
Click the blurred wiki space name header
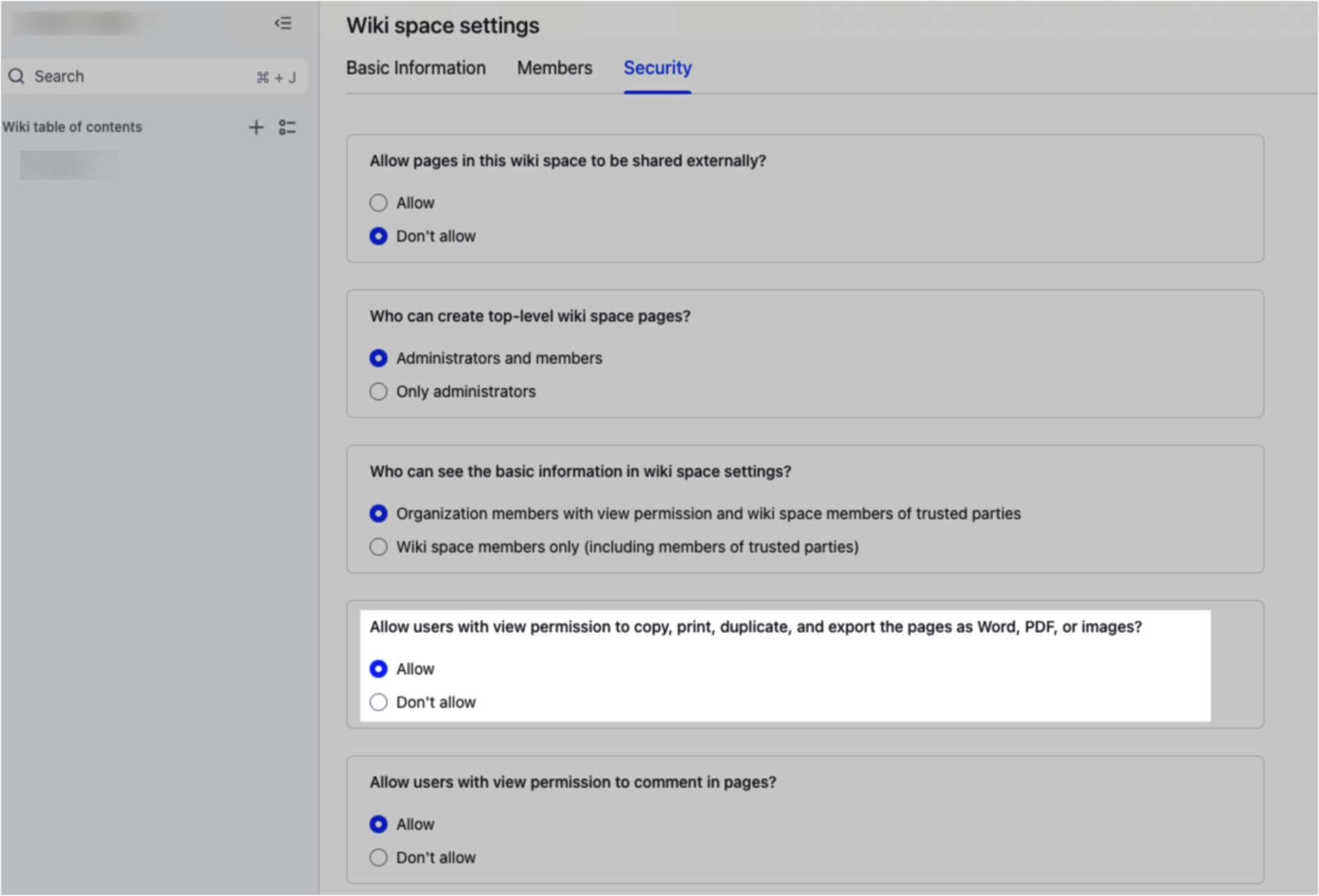tap(84, 24)
